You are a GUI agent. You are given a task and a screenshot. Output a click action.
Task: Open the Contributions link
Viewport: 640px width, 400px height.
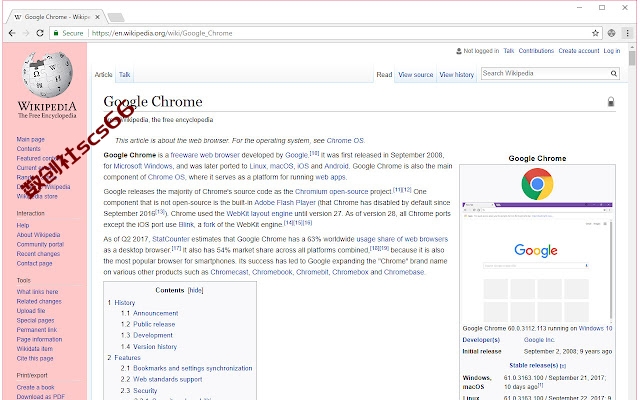(536, 51)
